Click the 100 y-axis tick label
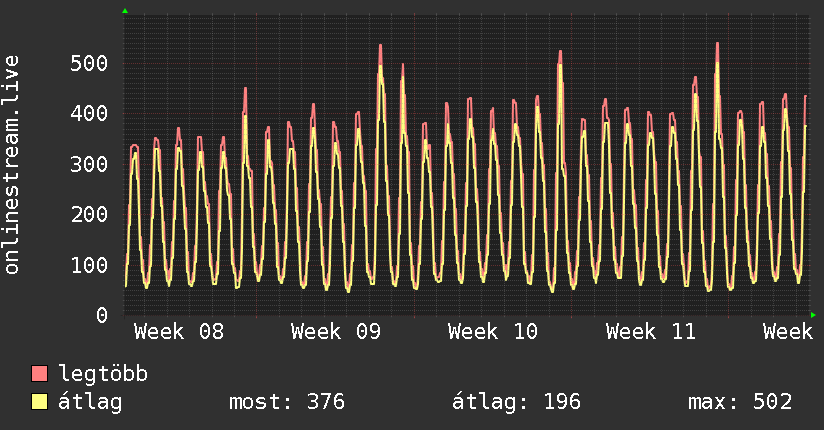Screen dimensions: 824x430 (x=89, y=265)
